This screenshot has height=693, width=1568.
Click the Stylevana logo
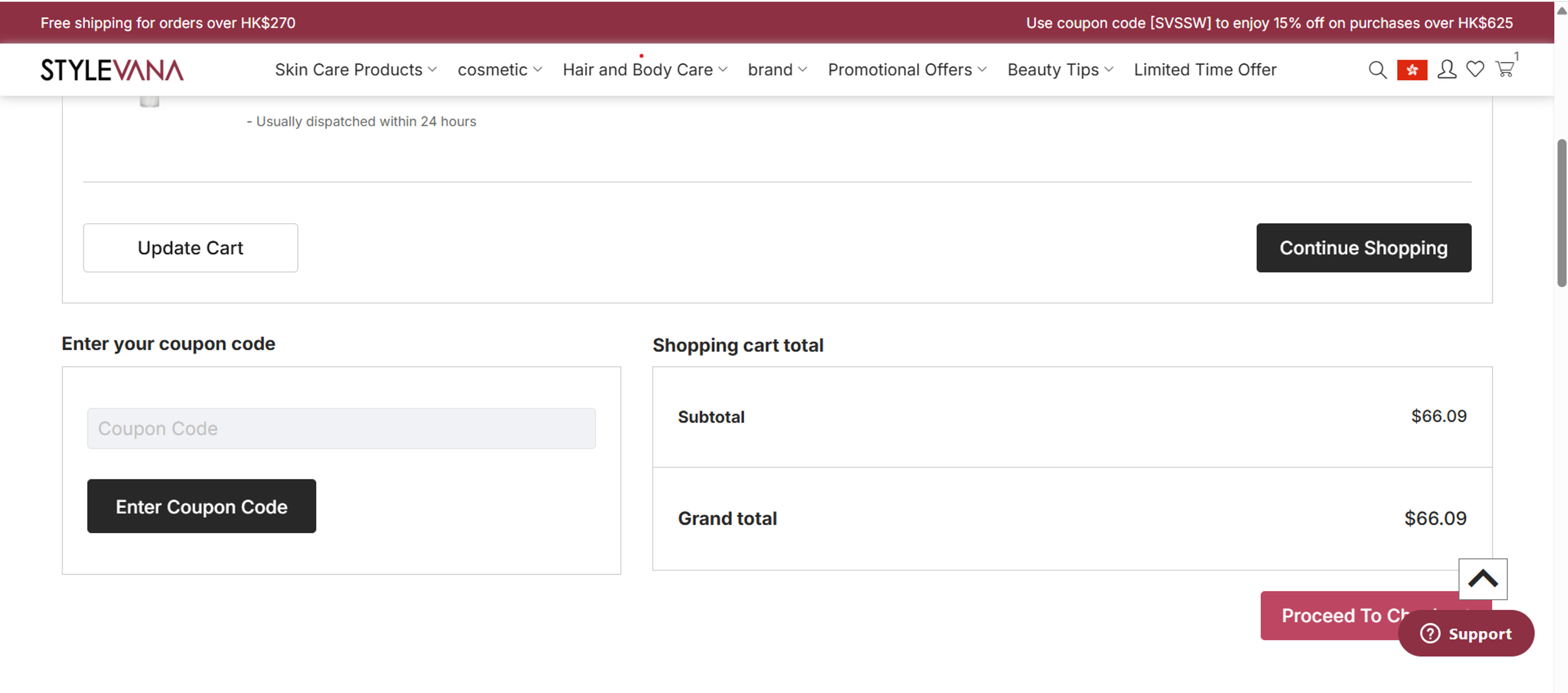coord(112,70)
